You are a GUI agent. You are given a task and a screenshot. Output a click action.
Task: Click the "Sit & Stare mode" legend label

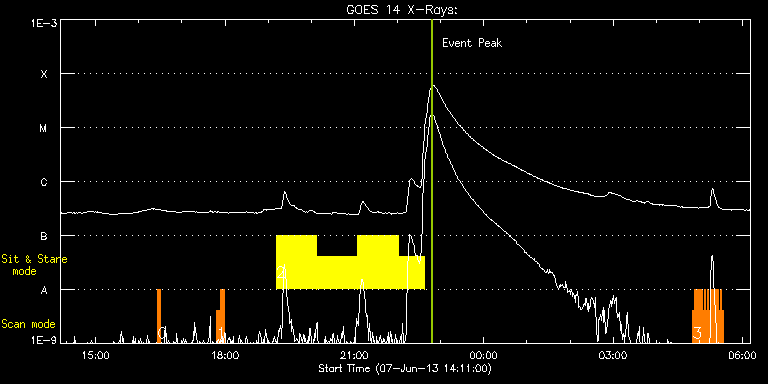coord(34,265)
